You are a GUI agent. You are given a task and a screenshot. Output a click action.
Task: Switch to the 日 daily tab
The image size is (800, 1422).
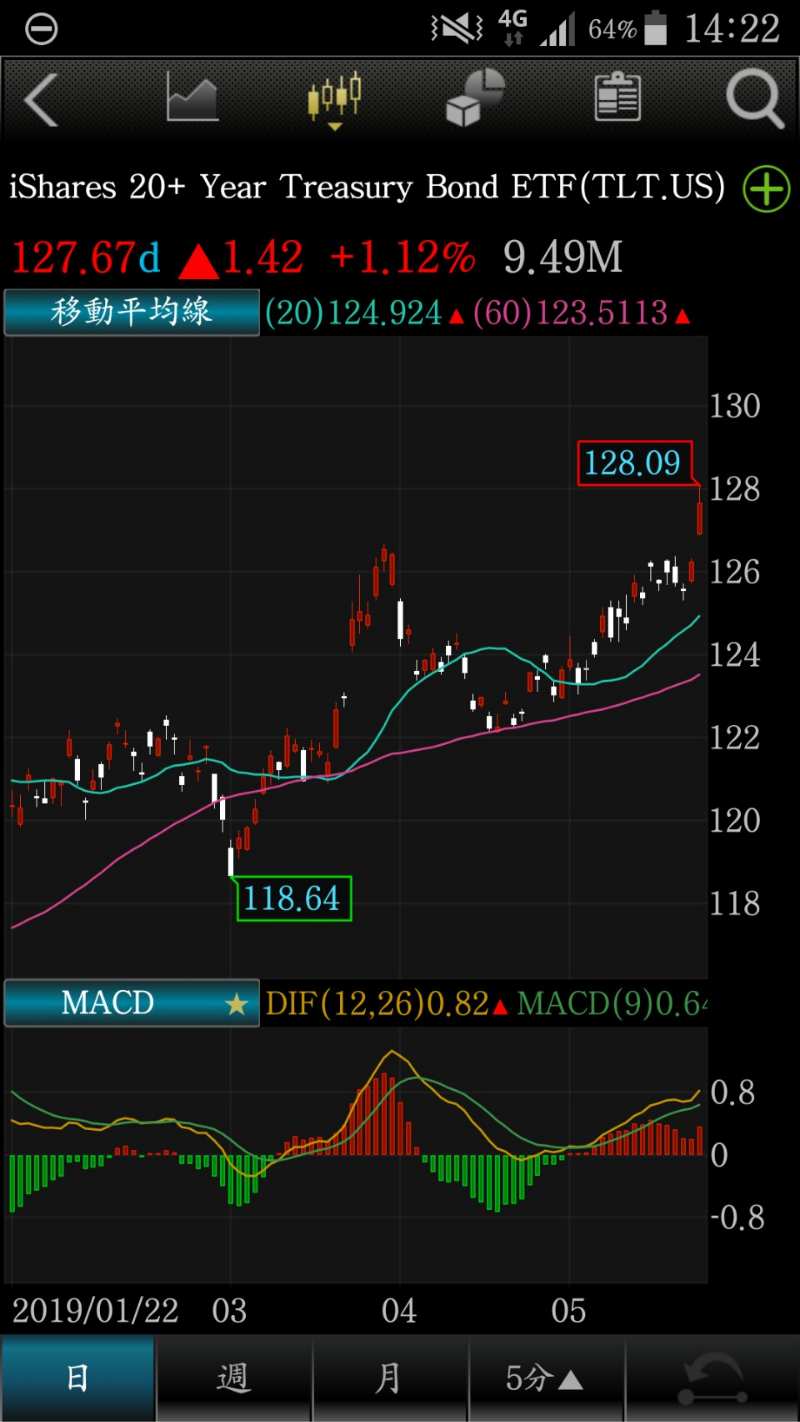coord(78,1379)
